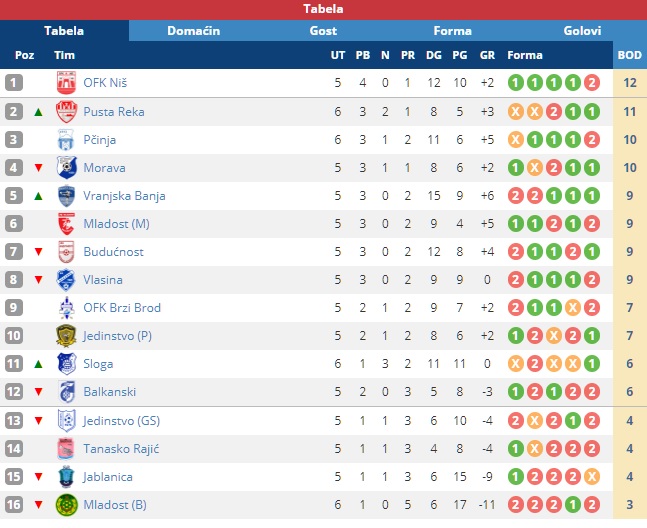Click the Mladost (B) green logo
Screen dimensions: 647x528
66,505
